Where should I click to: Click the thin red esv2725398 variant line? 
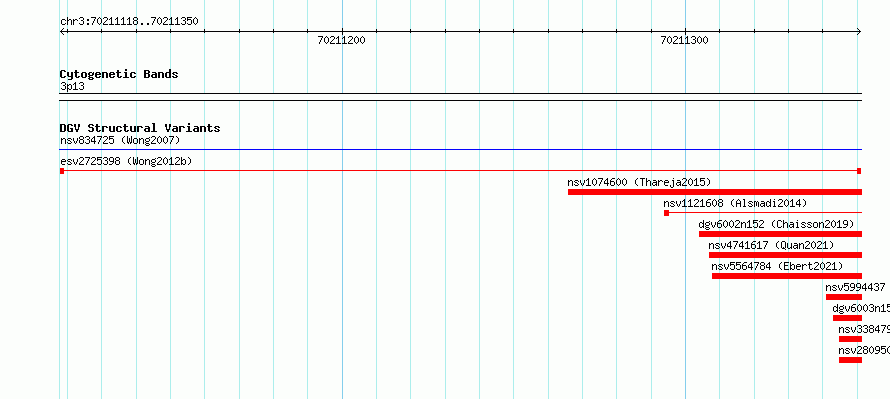coord(461,171)
